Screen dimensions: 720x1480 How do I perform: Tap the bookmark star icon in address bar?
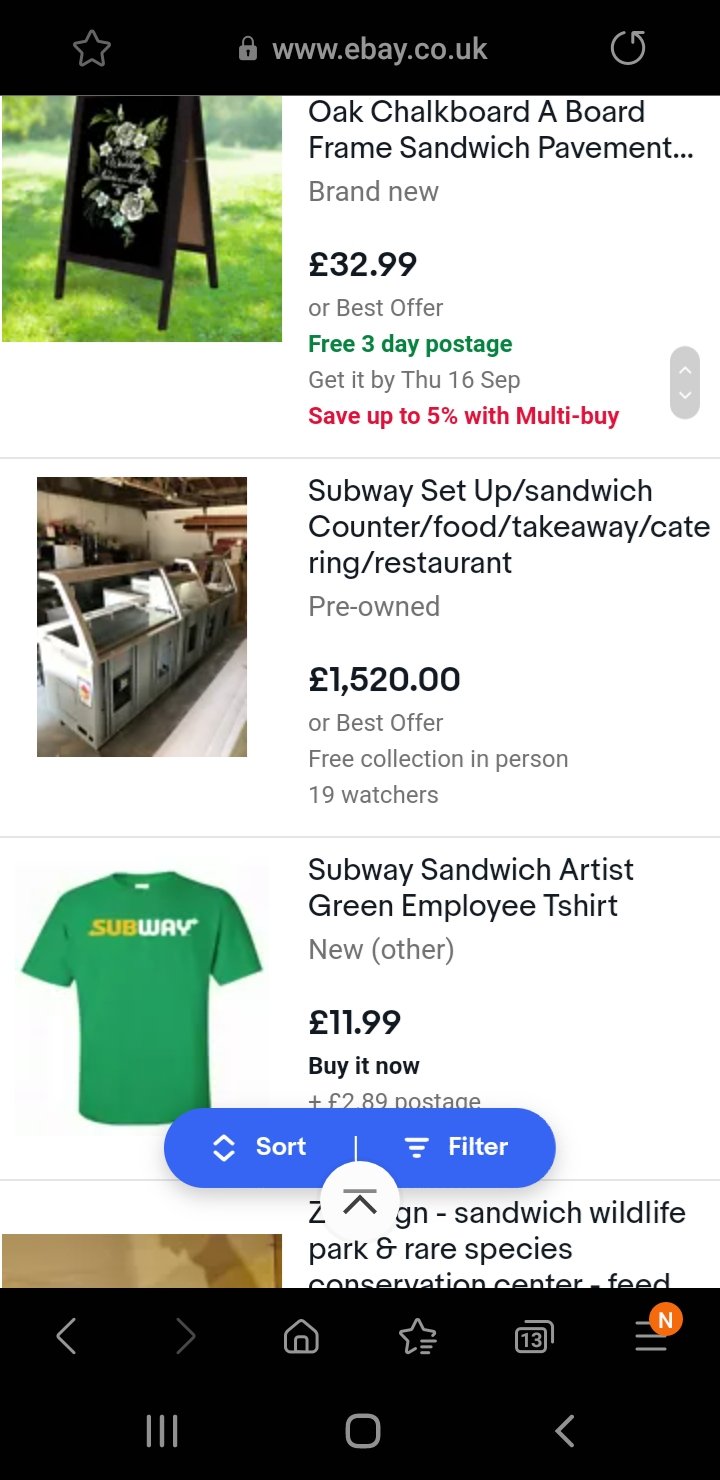point(92,49)
